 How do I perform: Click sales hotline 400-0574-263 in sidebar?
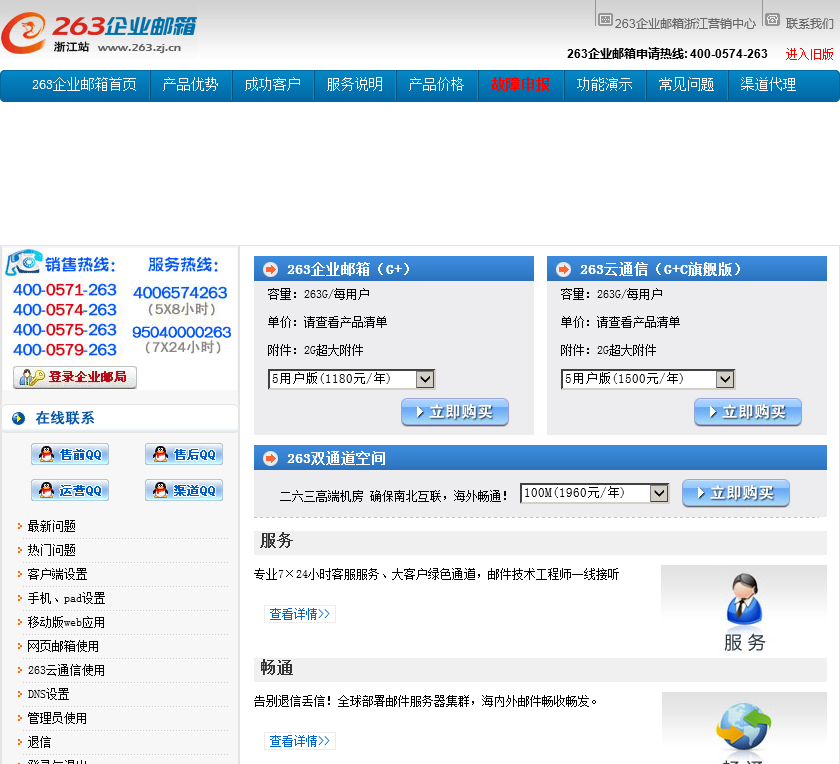click(x=65, y=310)
